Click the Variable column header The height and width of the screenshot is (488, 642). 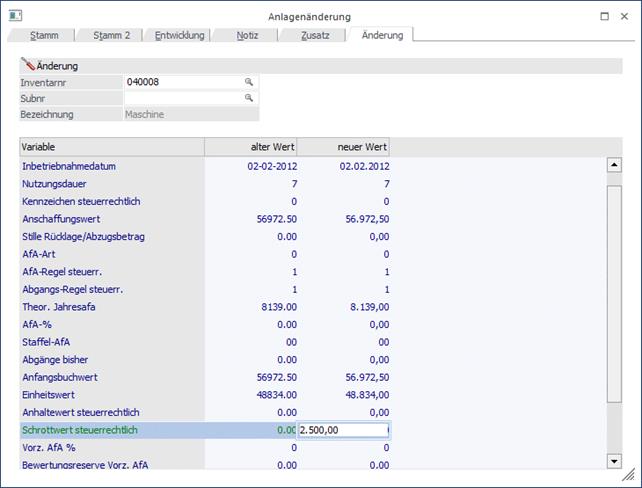pos(112,147)
